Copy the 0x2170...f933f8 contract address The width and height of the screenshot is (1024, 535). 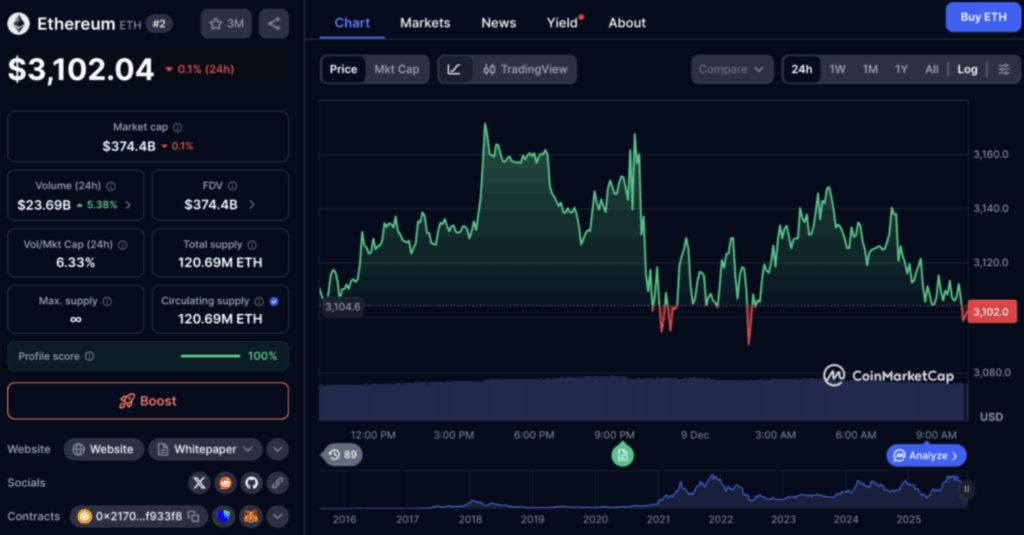[x=194, y=517]
